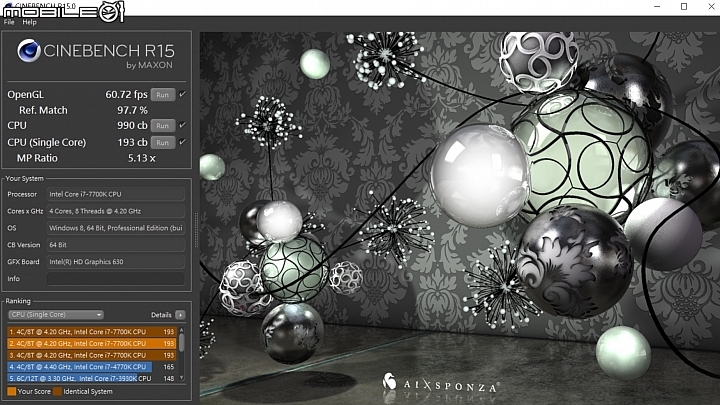Select ranking row 1 i7-7700K
Image resolution: width=720 pixels, height=405 pixels.
click(x=92, y=332)
